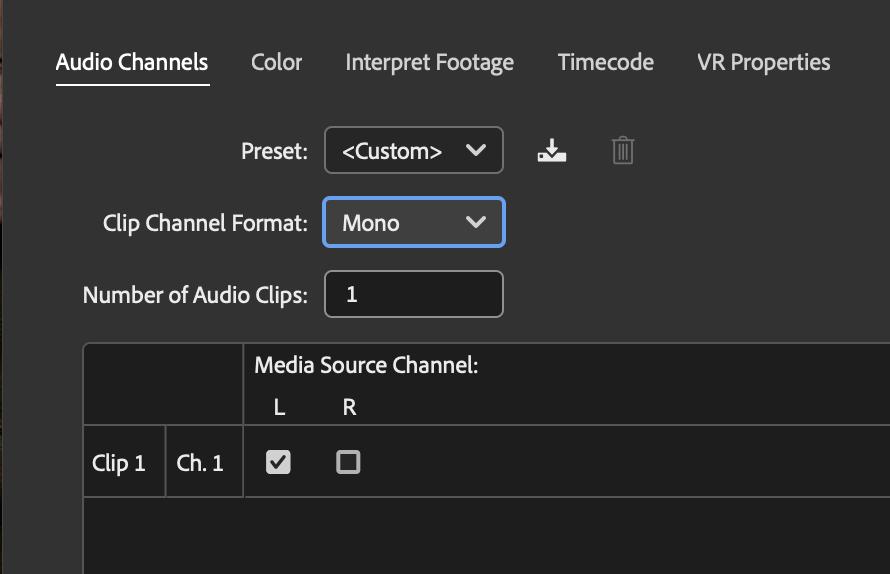Click the R column header
Image resolution: width=890 pixels, height=574 pixels.
click(x=349, y=407)
